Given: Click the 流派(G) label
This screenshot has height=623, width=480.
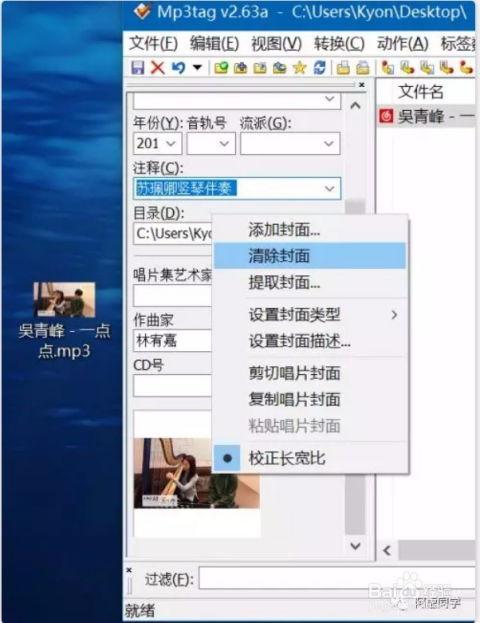Looking at the screenshot, I should tap(265, 123).
